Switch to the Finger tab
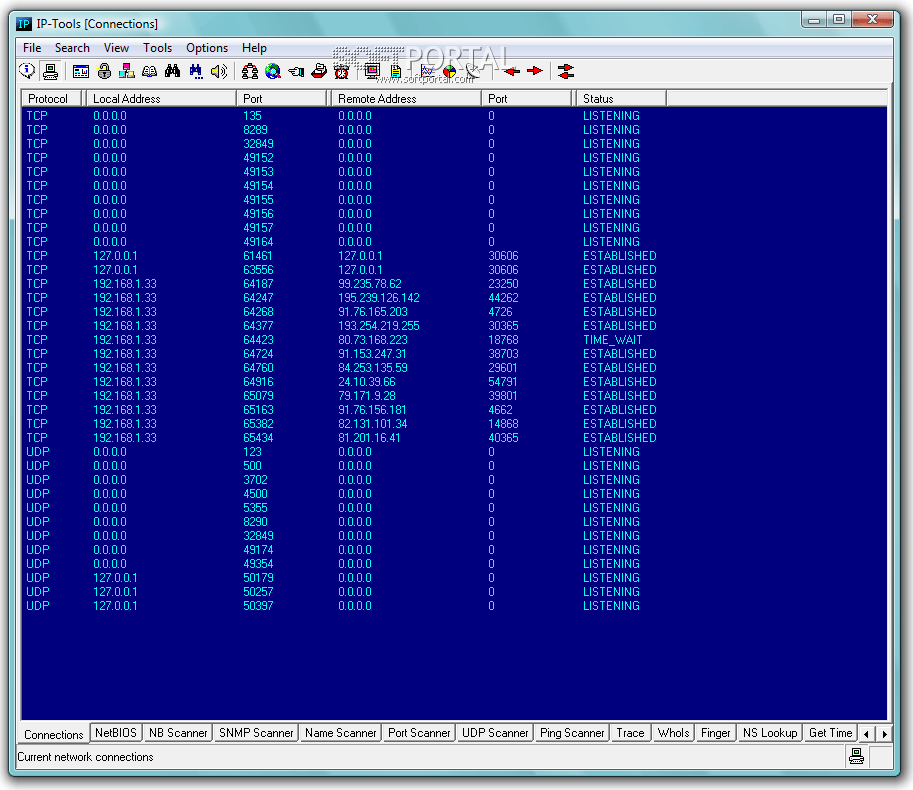Viewport: 913px width, 790px height. pos(715,732)
